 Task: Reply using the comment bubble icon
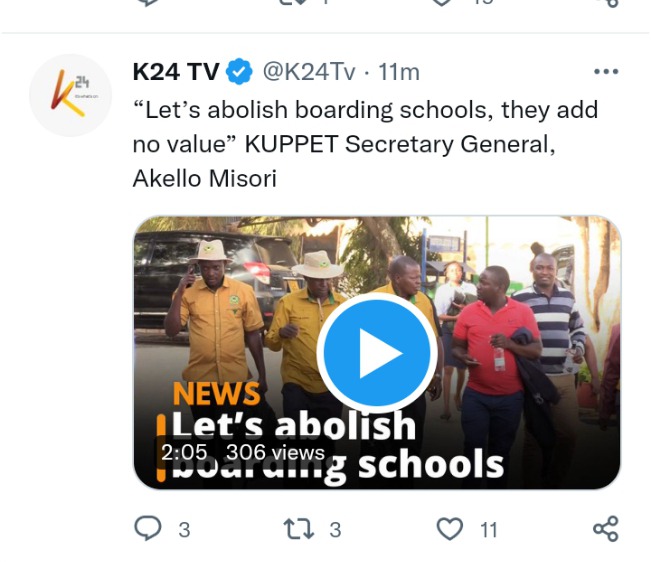(x=148, y=528)
